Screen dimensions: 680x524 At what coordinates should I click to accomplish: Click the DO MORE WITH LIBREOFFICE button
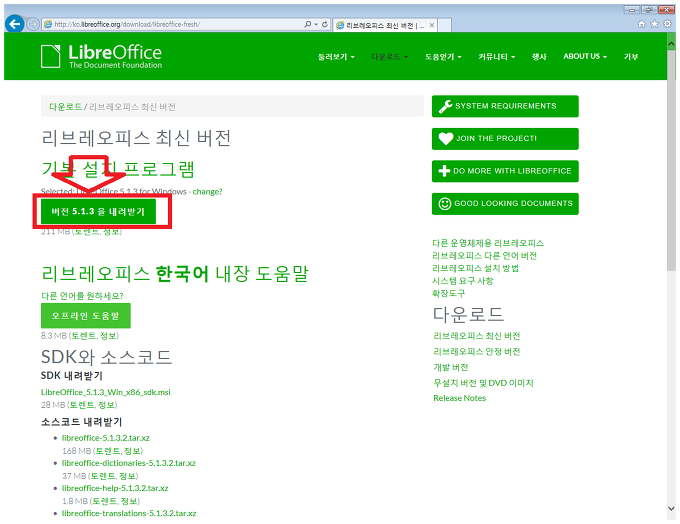click(505, 171)
